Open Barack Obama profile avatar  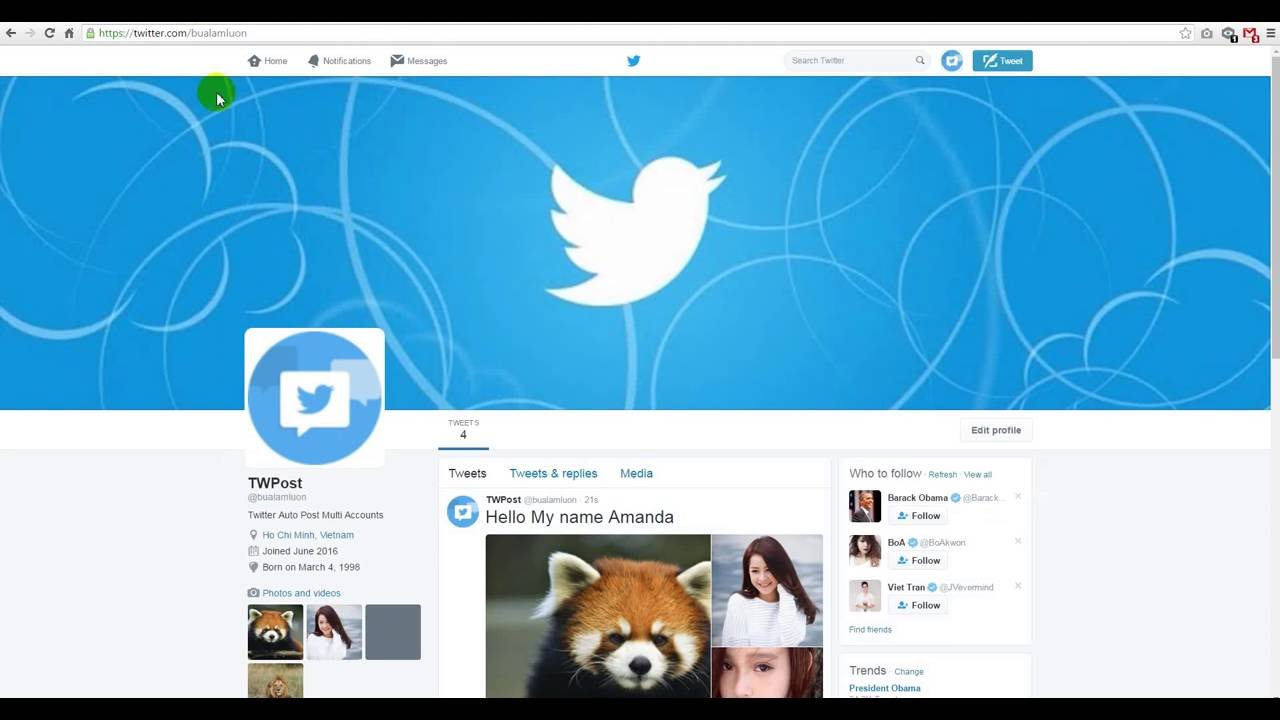(x=865, y=506)
